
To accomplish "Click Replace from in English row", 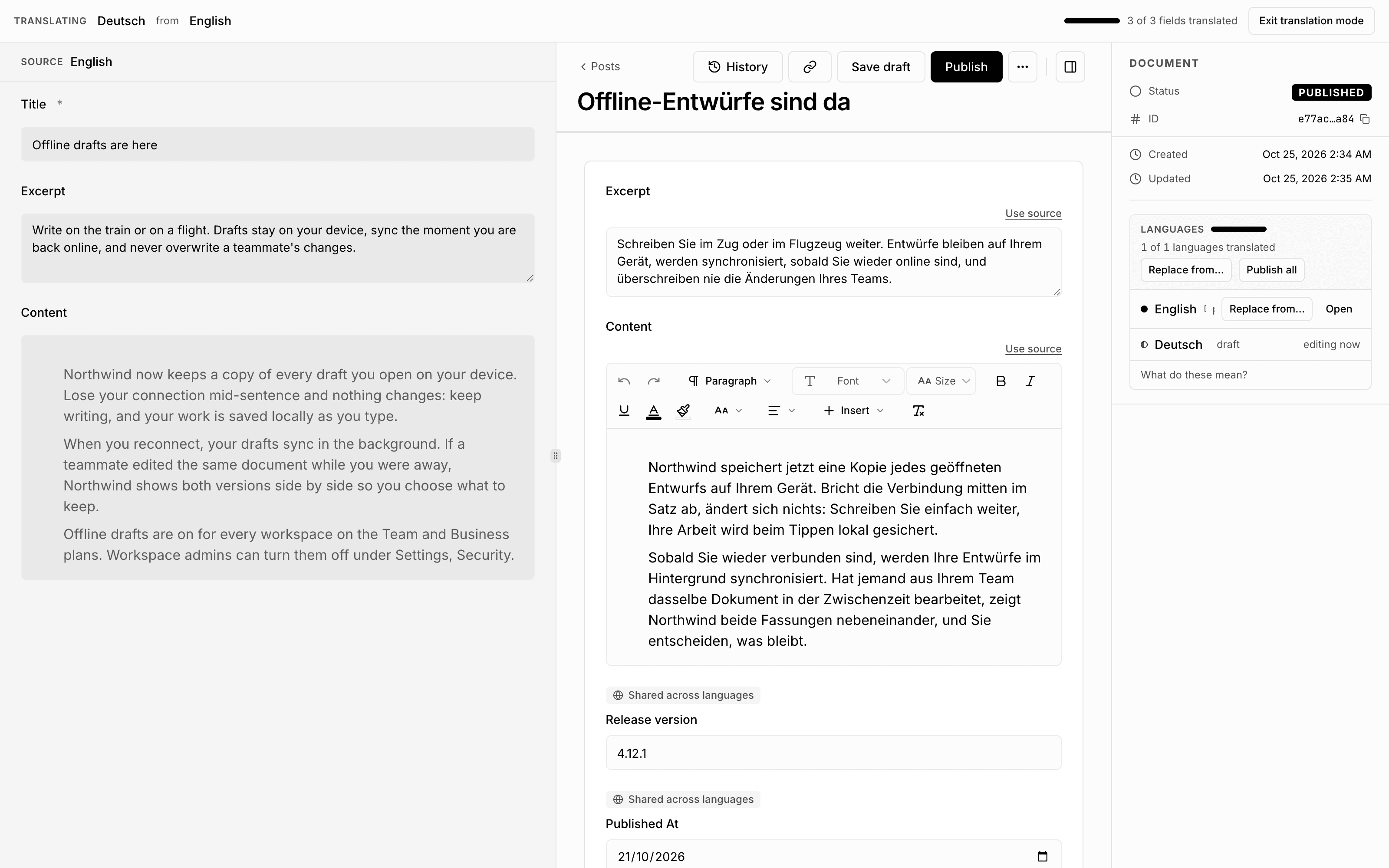I will tap(1267, 309).
